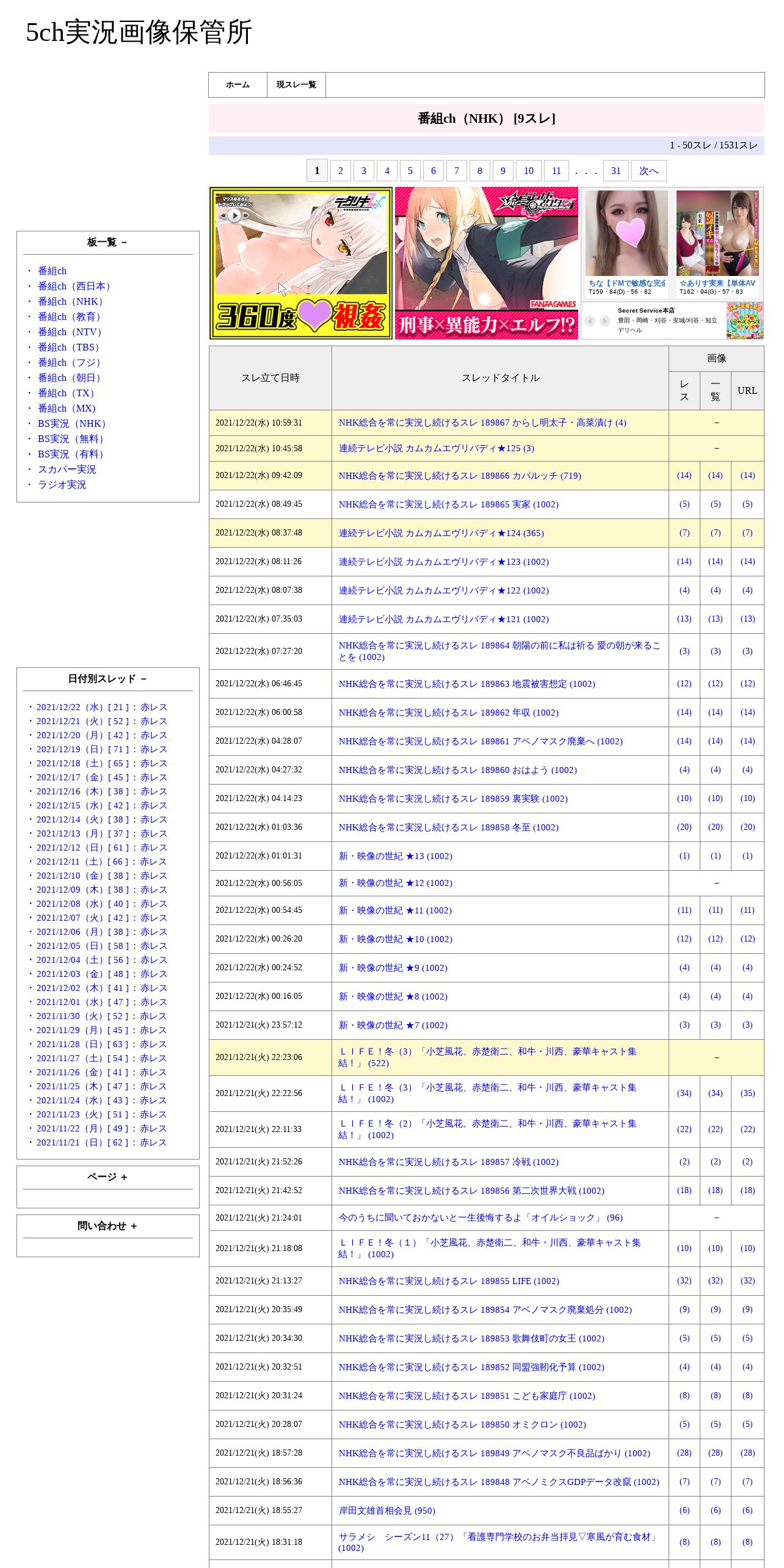The height and width of the screenshot is (1568, 784).
Task: Open thread 岸田文雄首相会見 (950)
Action: pyautogui.click(x=387, y=1511)
